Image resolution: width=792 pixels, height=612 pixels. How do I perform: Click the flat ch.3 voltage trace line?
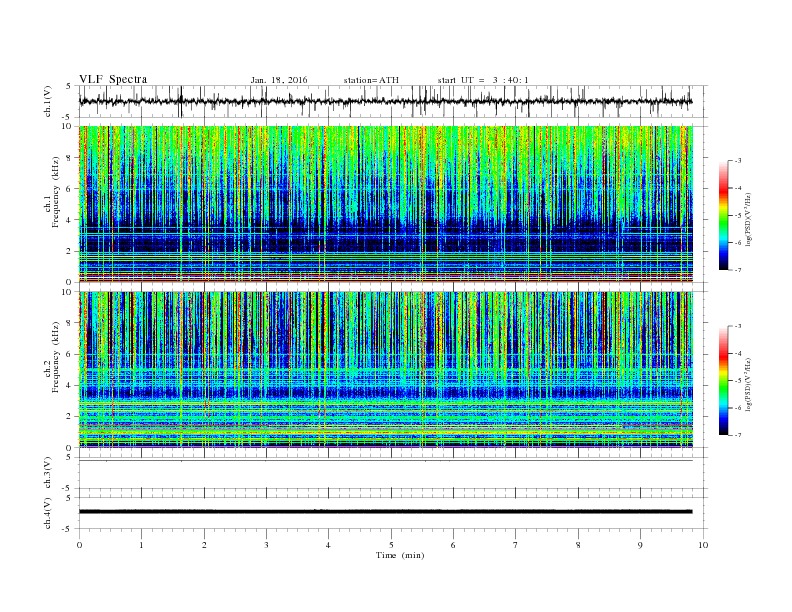click(385, 461)
